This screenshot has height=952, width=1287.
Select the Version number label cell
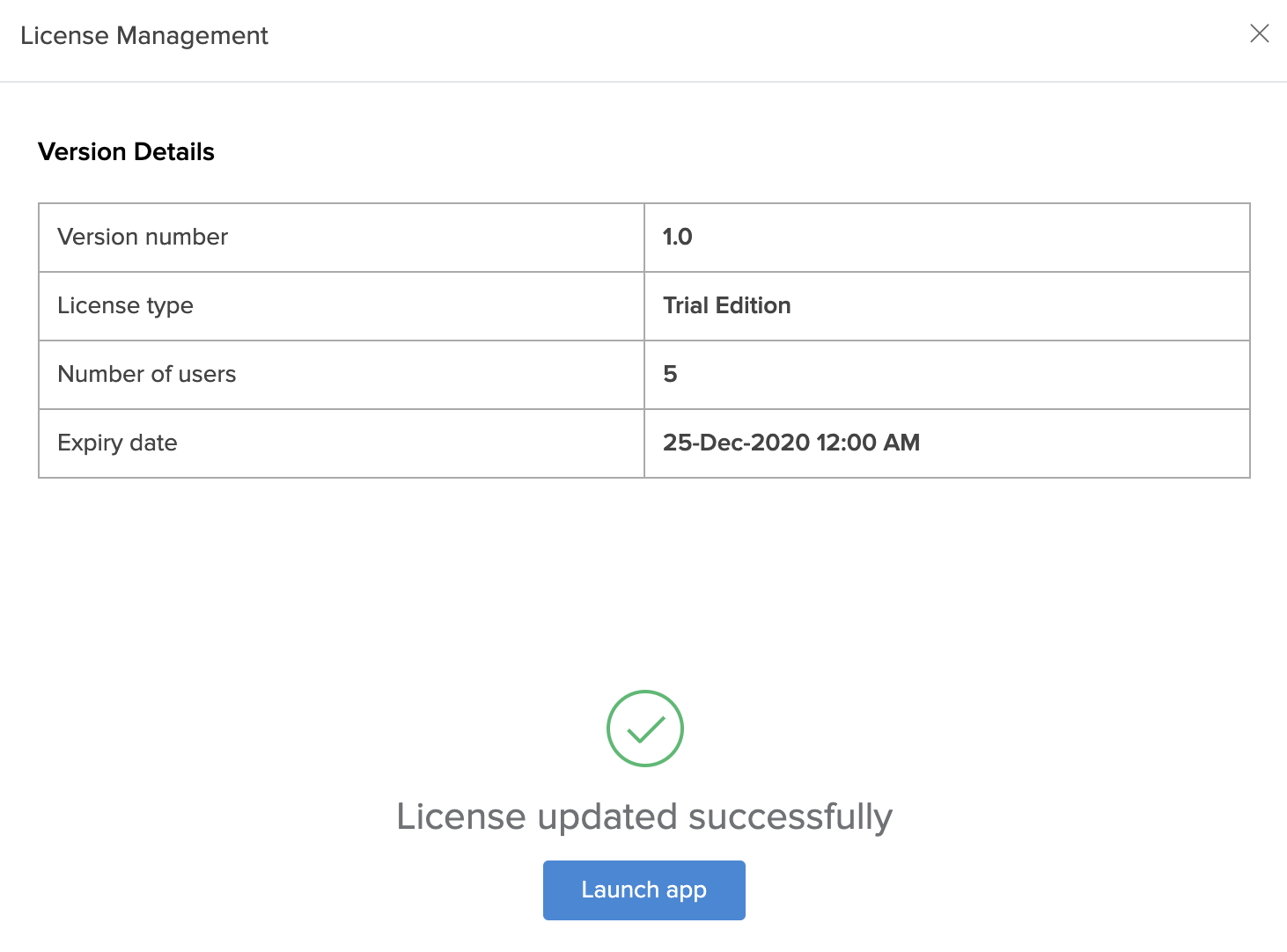pyautogui.click(x=143, y=237)
